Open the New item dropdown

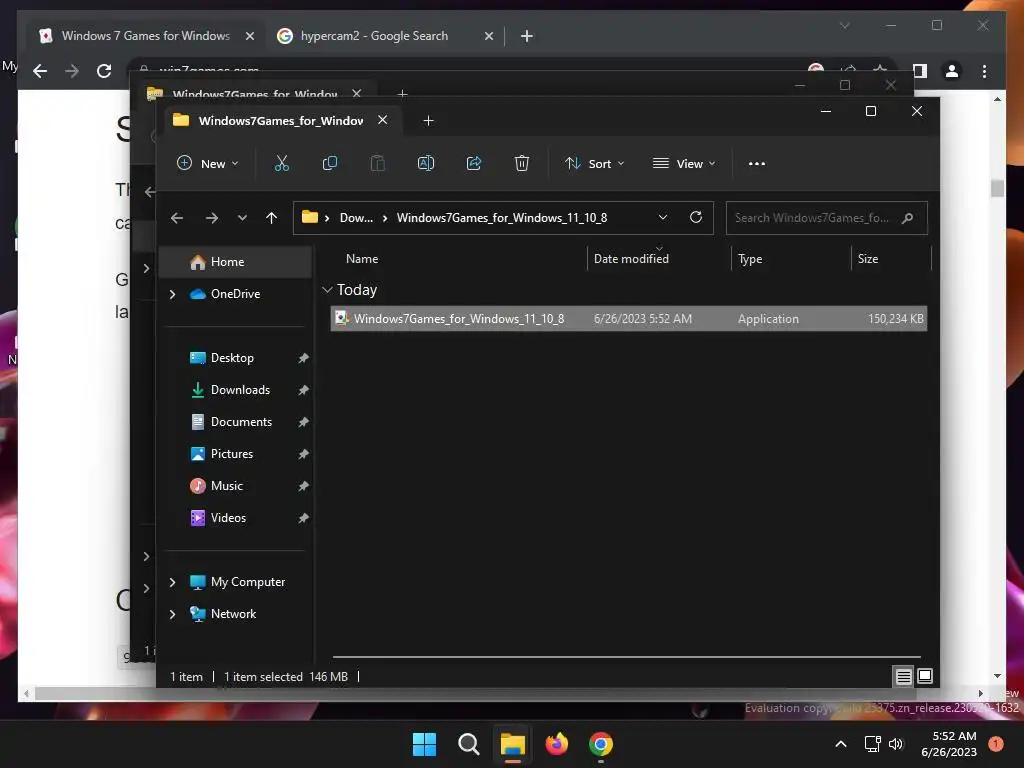point(208,163)
